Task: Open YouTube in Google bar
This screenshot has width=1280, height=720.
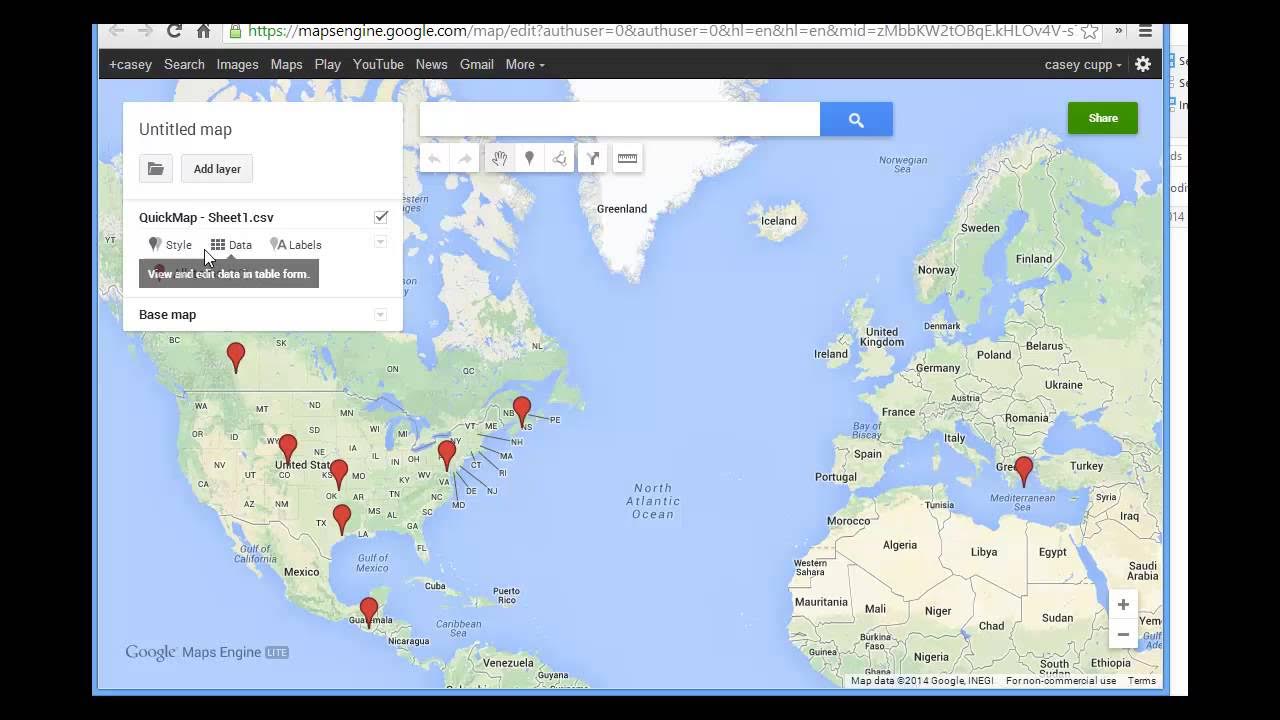Action: 378,64
